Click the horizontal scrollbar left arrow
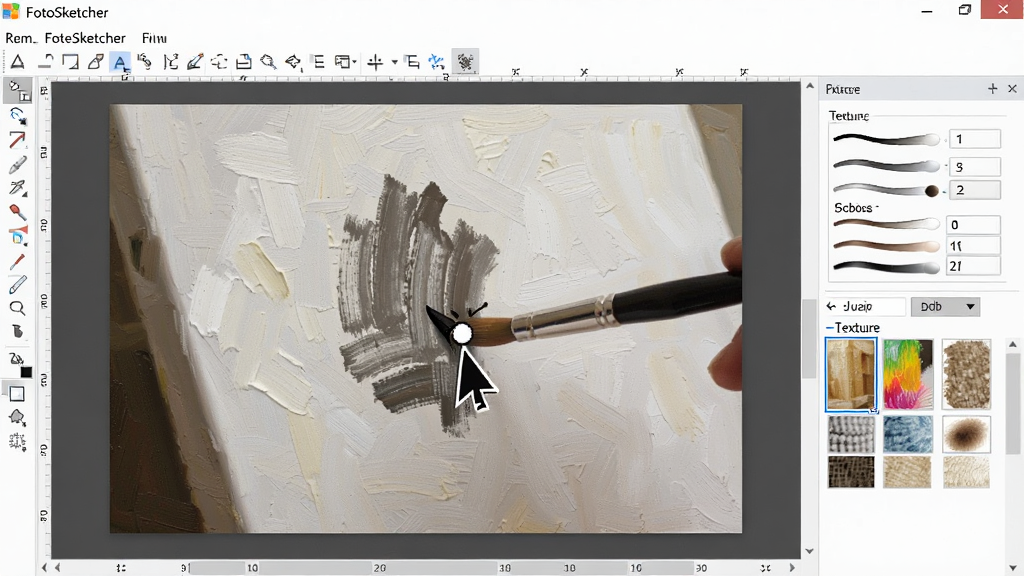 pyautogui.click(x=57, y=568)
